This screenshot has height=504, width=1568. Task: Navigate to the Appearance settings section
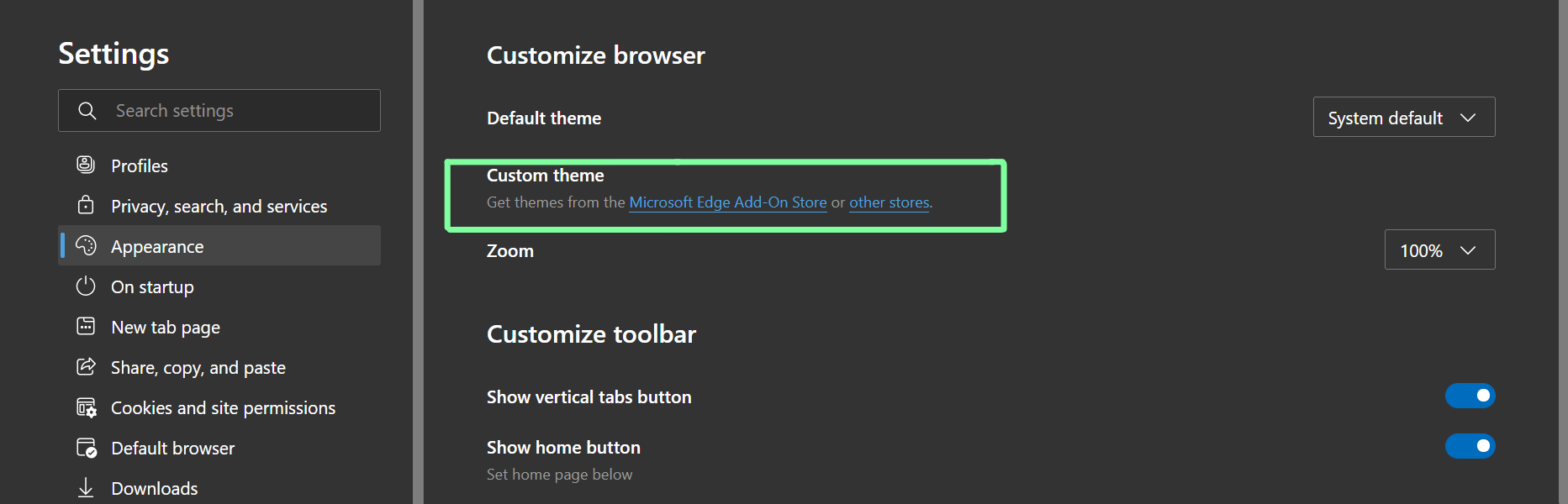click(157, 245)
